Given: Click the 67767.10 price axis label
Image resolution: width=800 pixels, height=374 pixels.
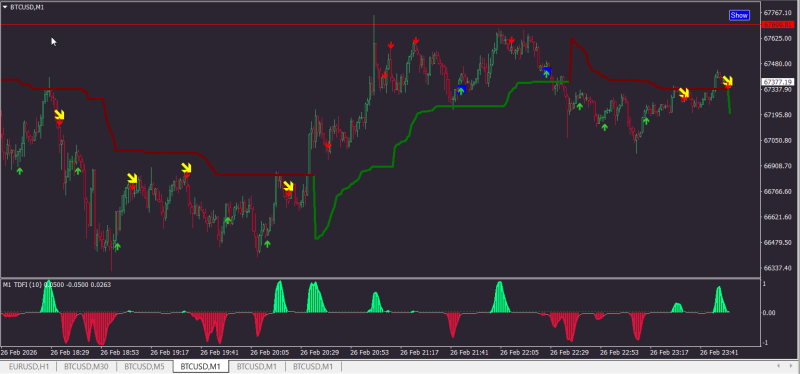Looking at the screenshot, I should [x=778, y=13].
